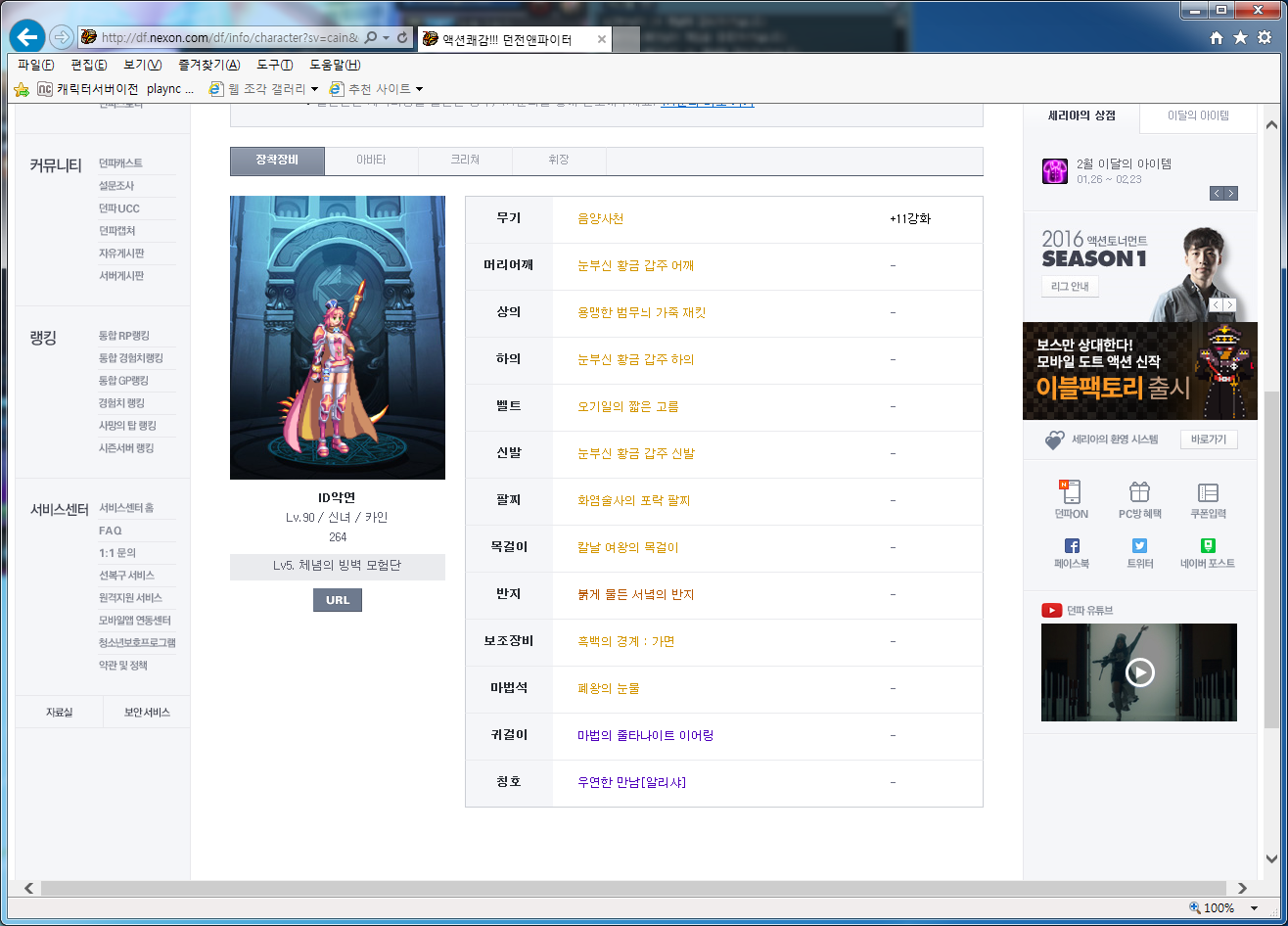
Task: Refresh the page using the reload icon
Action: (402, 37)
